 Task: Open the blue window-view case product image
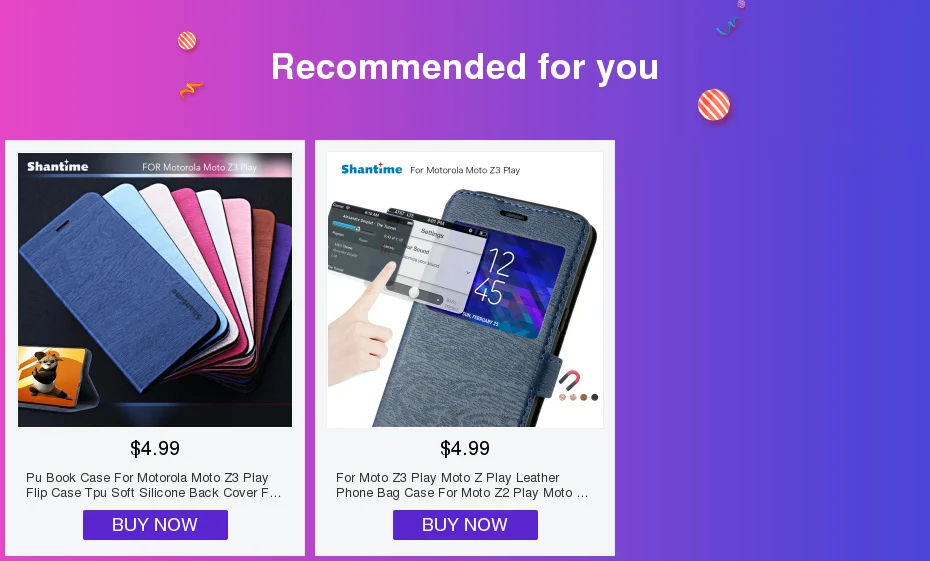(x=465, y=290)
